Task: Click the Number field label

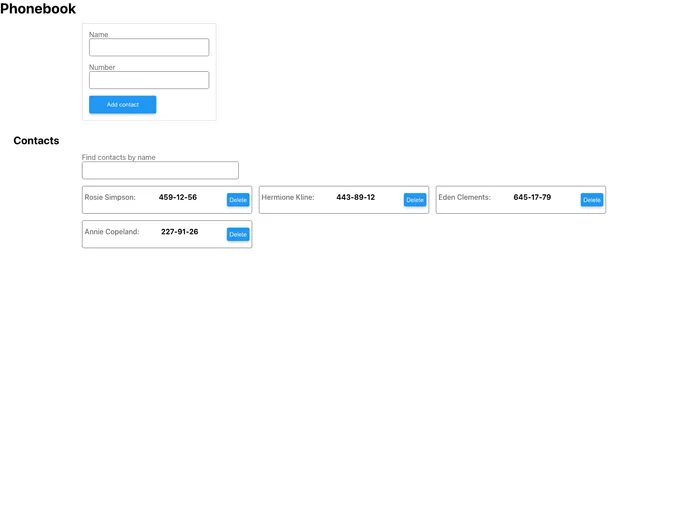Action: click(102, 67)
